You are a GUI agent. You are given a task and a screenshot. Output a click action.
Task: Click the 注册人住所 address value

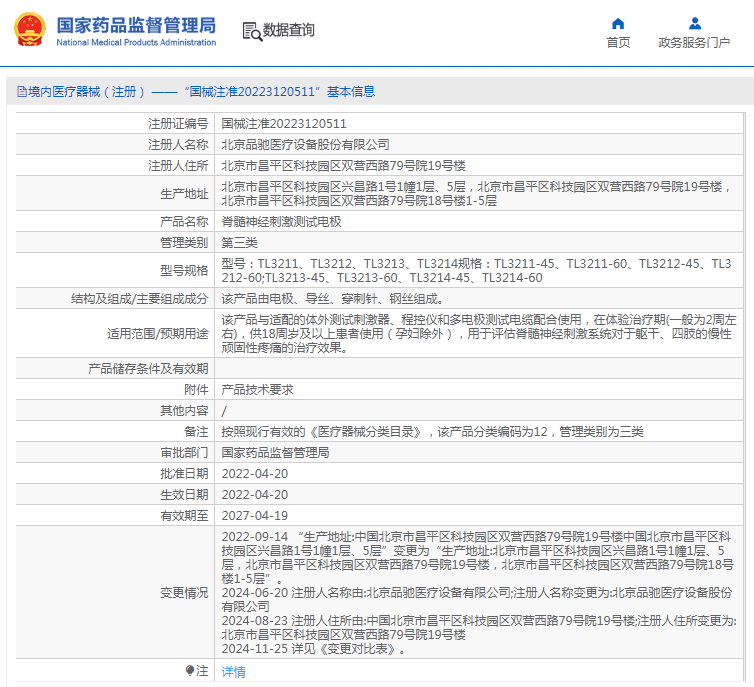coord(343,166)
